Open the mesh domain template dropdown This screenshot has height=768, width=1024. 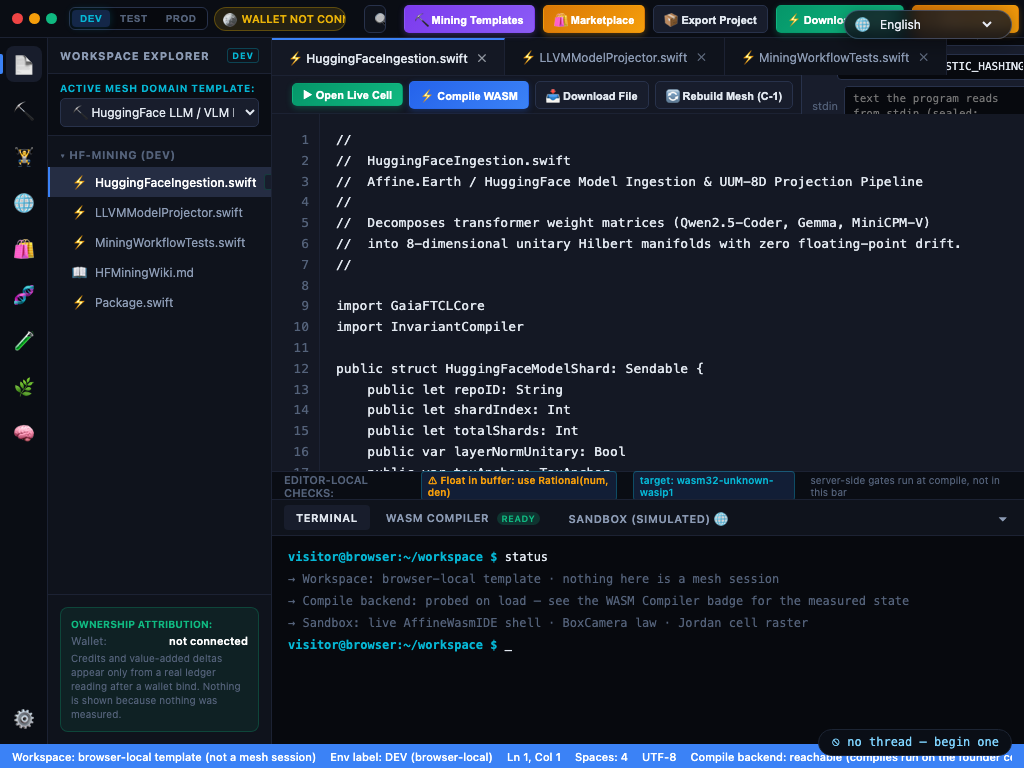click(x=159, y=112)
